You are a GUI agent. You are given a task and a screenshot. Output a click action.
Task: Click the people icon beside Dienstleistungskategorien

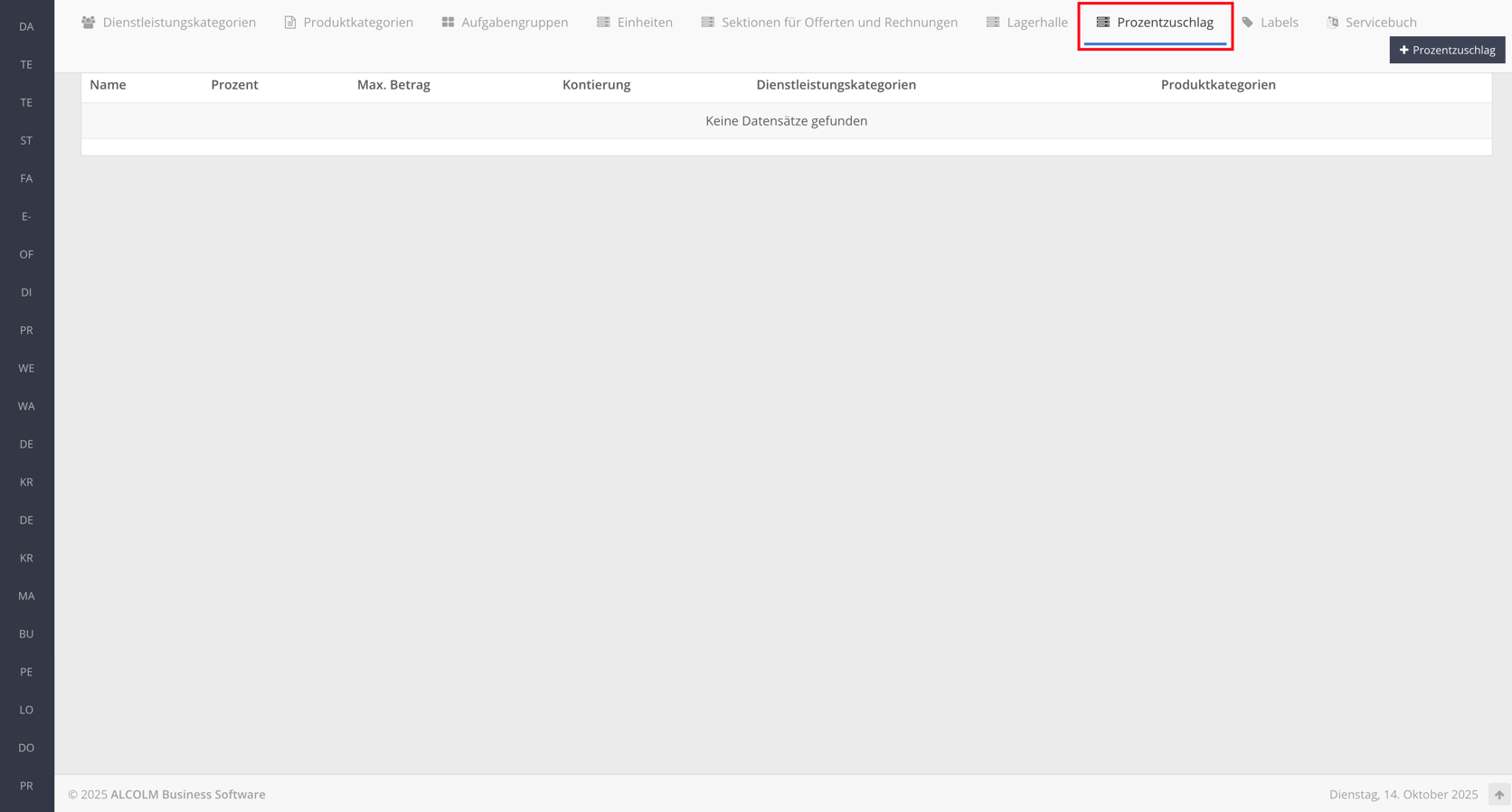coord(88,23)
